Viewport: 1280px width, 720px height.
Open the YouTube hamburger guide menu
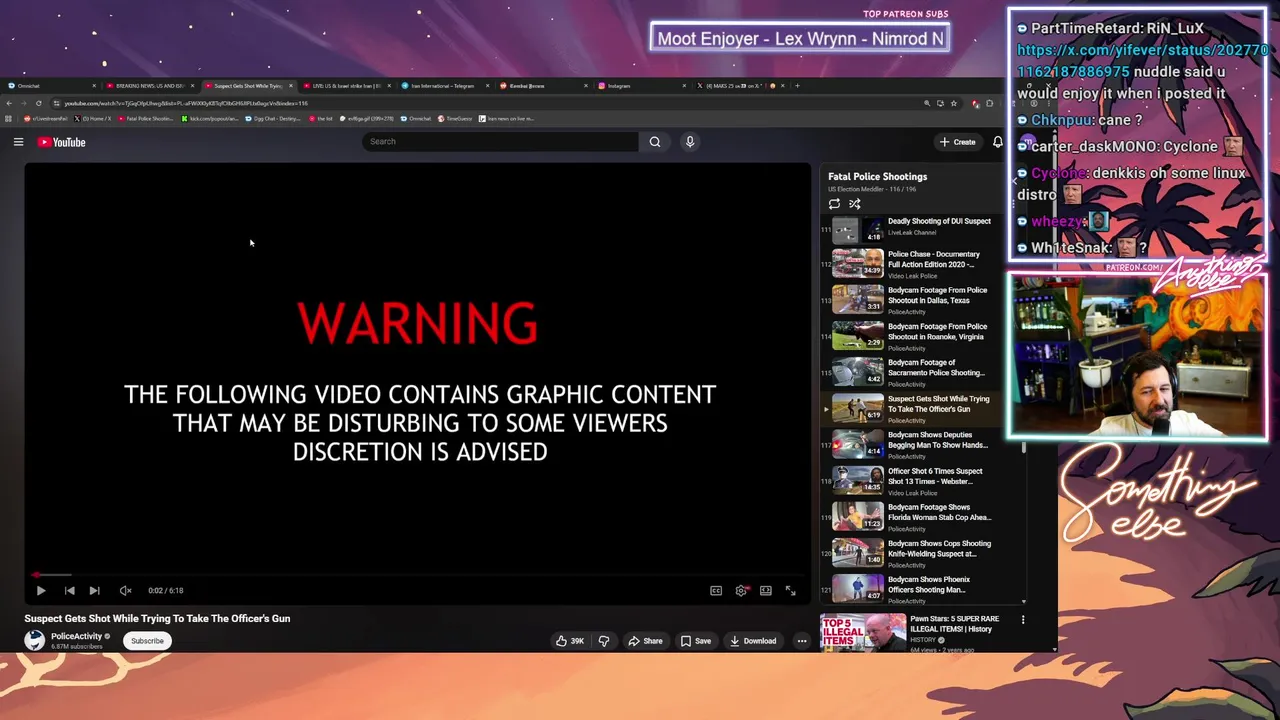click(18, 142)
